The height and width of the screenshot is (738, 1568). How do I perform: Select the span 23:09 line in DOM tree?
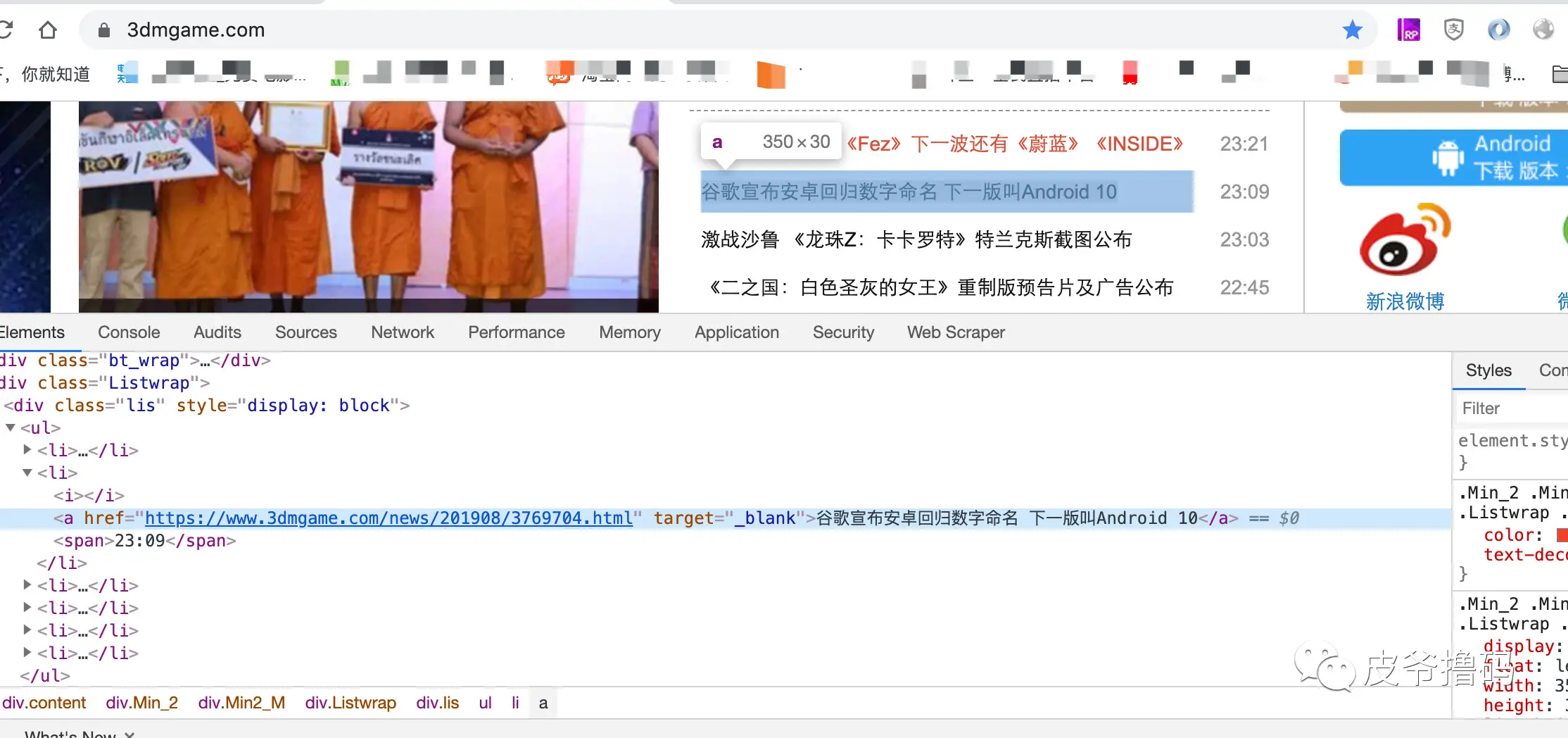(x=145, y=541)
